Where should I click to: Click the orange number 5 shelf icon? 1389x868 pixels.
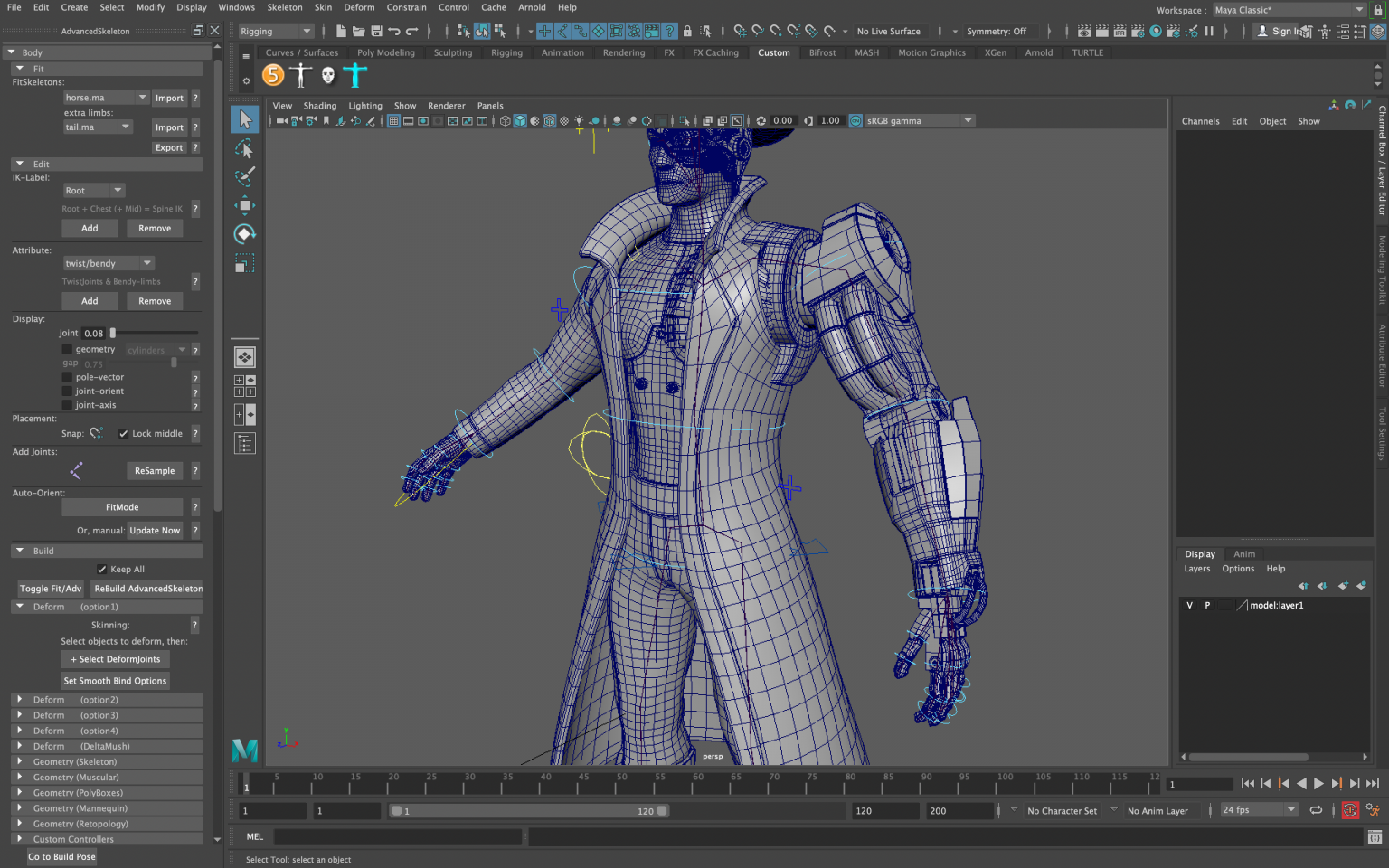pyautogui.click(x=273, y=76)
